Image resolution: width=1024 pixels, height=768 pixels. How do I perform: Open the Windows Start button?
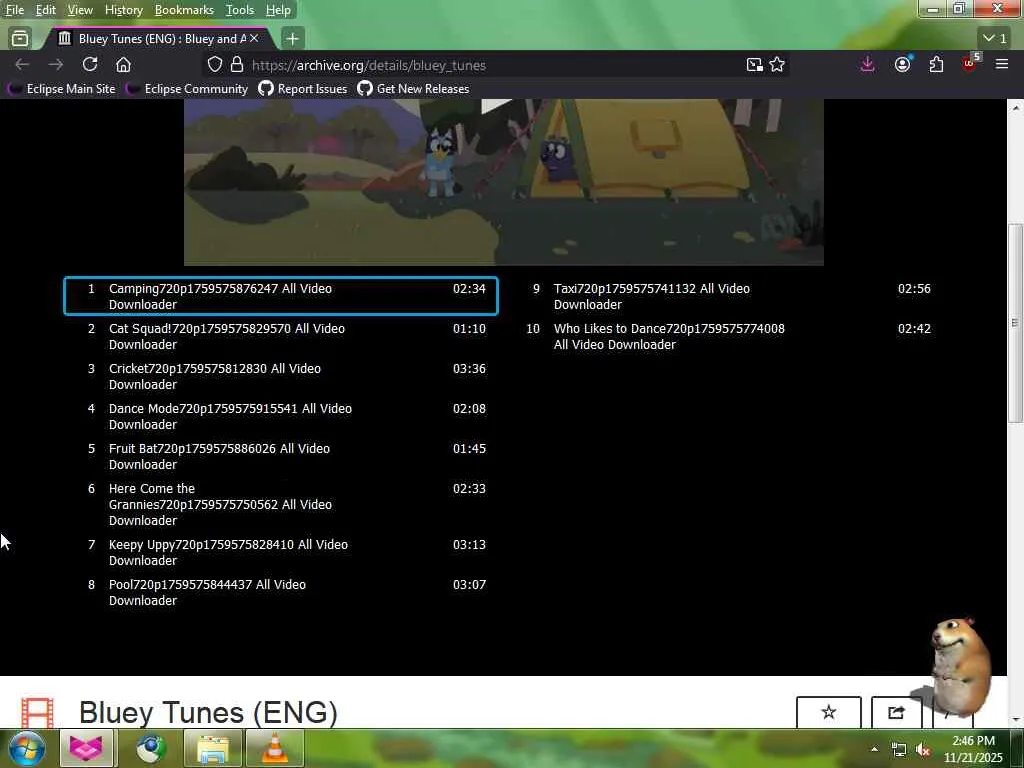(27, 748)
